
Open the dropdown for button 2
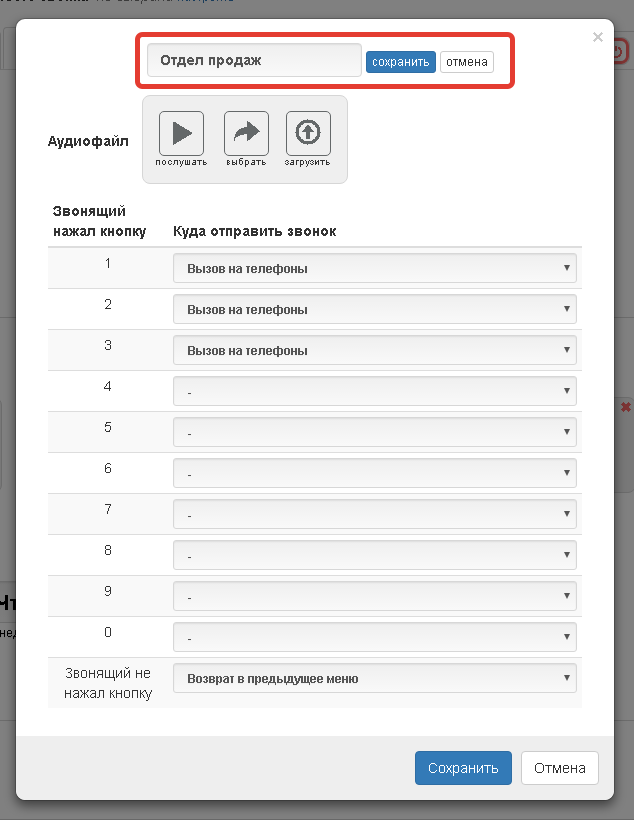pyautogui.click(x=375, y=310)
